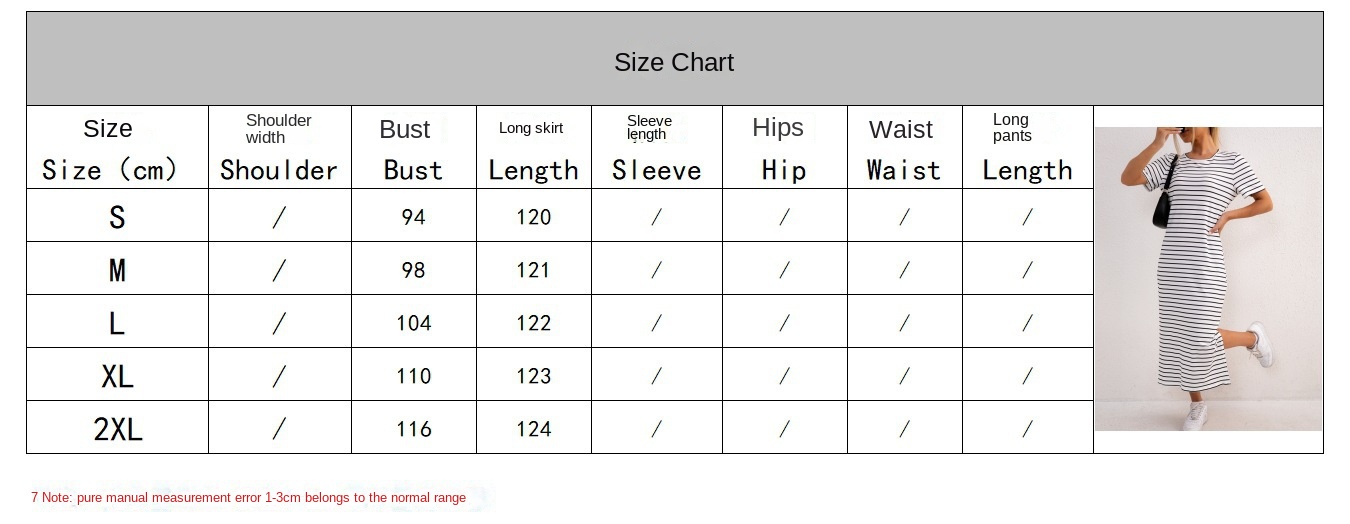Screen dimensions: 1350x524
Task: Select the Waist column header
Action: pyautogui.click(x=904, y=148)
